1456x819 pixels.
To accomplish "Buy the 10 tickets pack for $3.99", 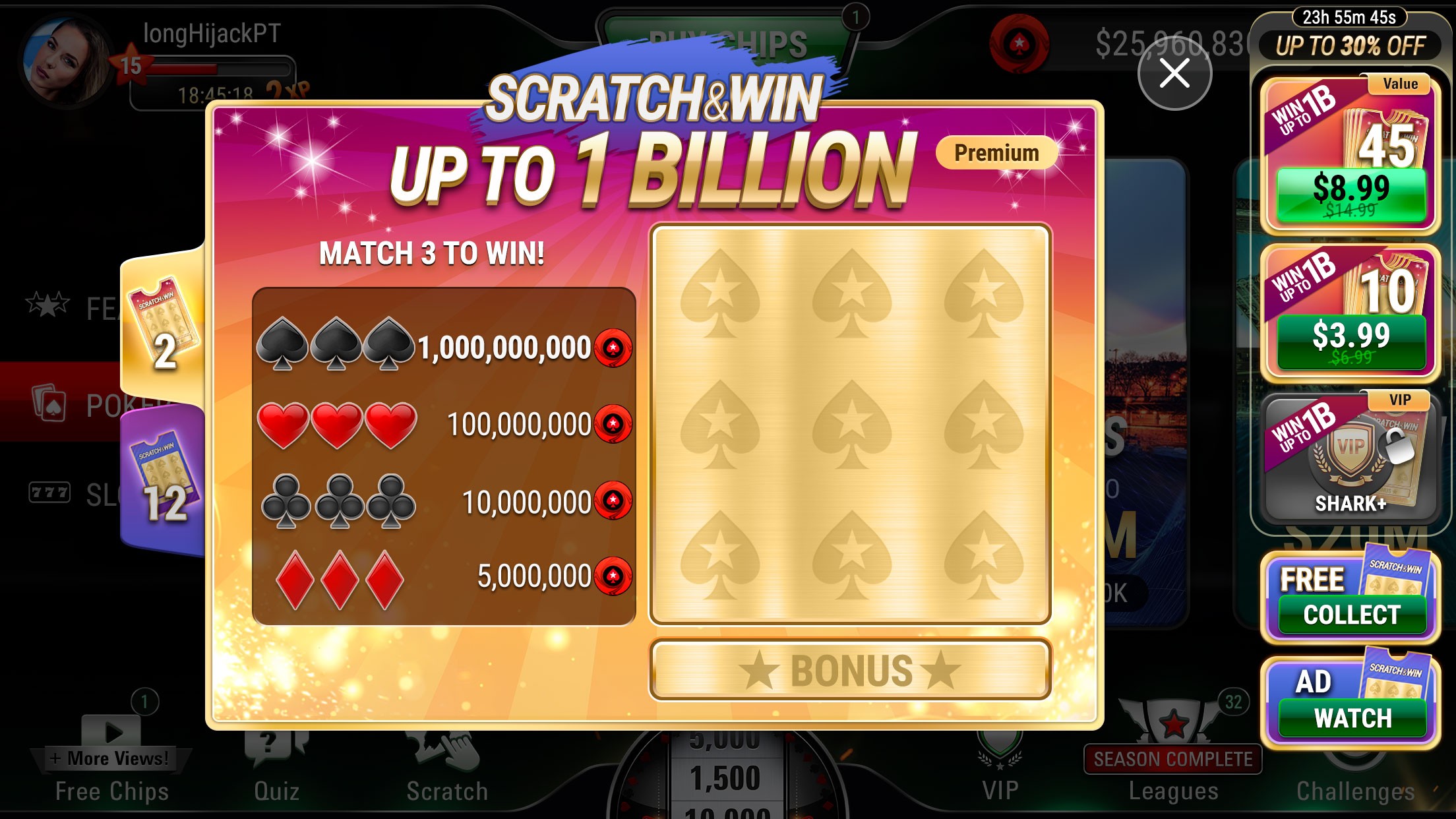I will [1350, 313].
